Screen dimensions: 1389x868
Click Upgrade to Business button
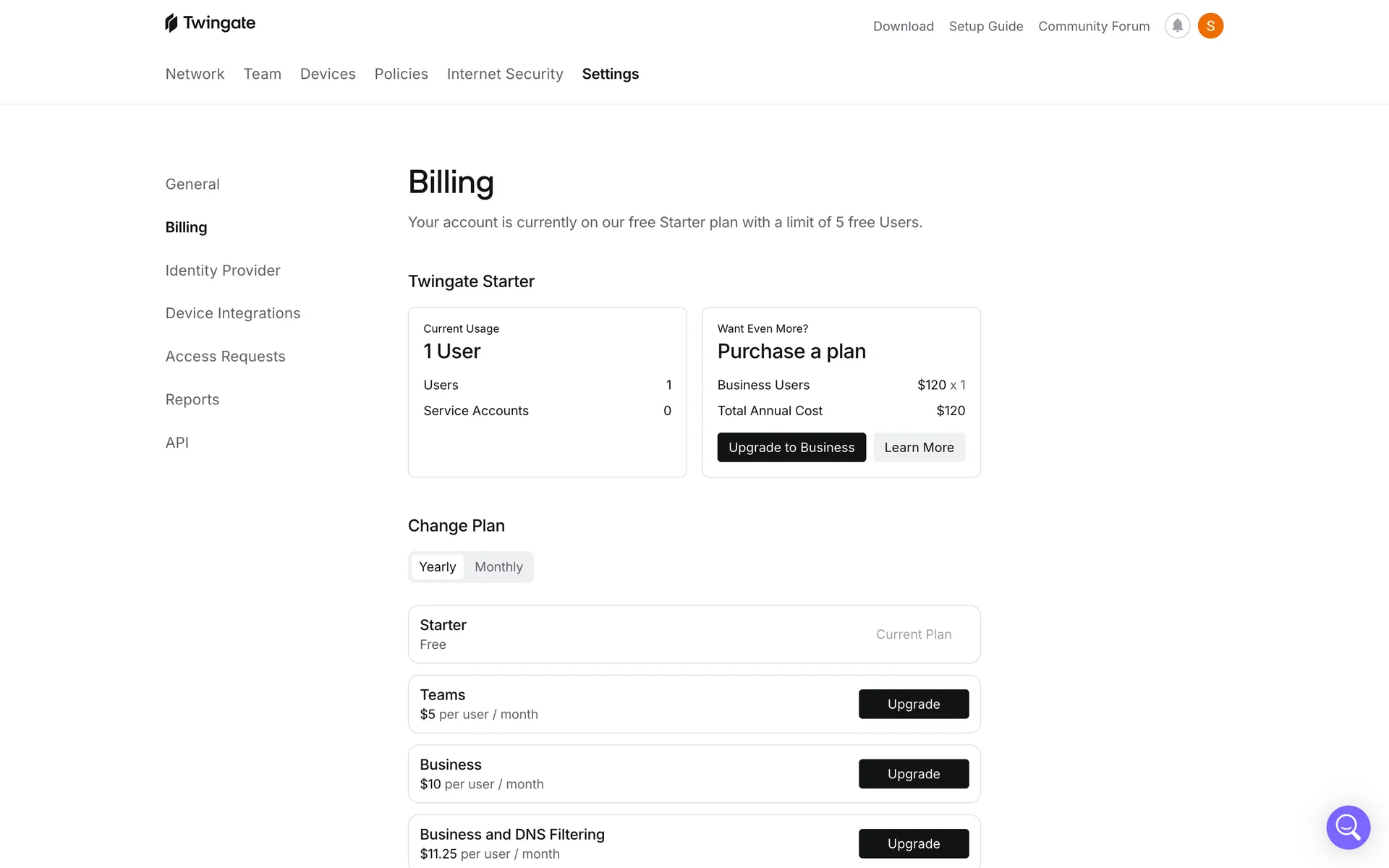(791, 448)
